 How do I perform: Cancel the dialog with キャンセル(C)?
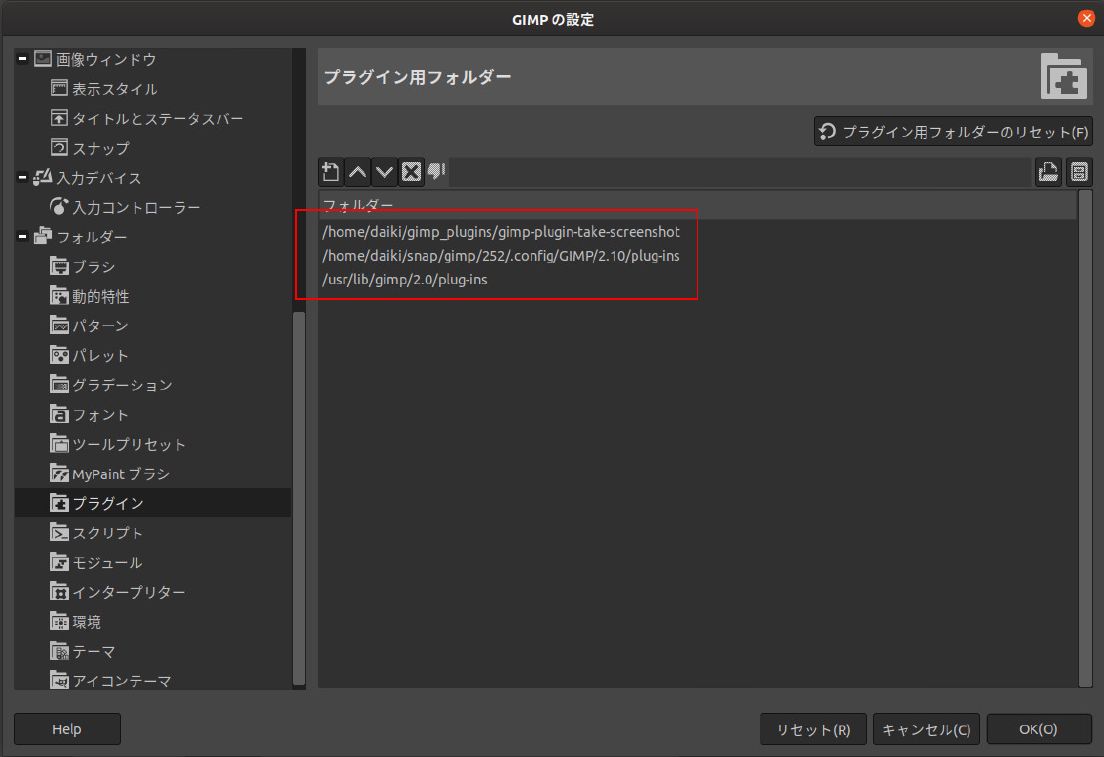(x=926, y=729)
